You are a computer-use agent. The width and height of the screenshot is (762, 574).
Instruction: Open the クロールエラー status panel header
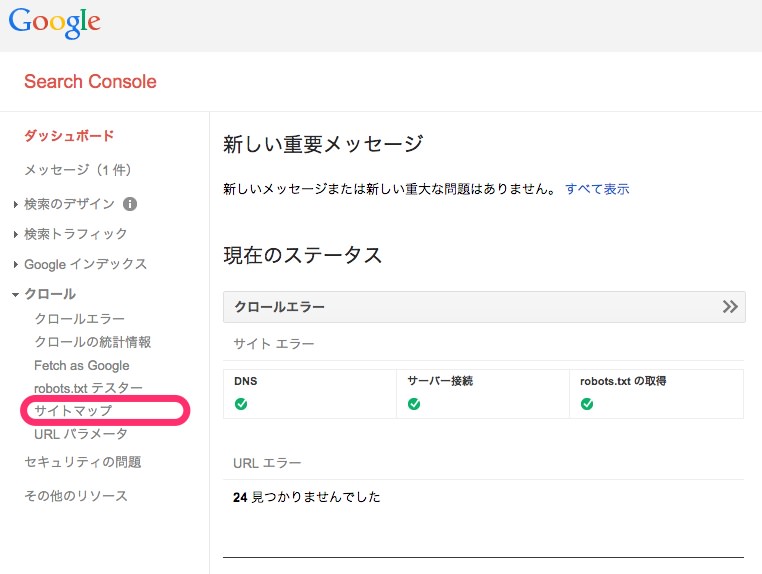pyautogui.click(x=484, y=307)
